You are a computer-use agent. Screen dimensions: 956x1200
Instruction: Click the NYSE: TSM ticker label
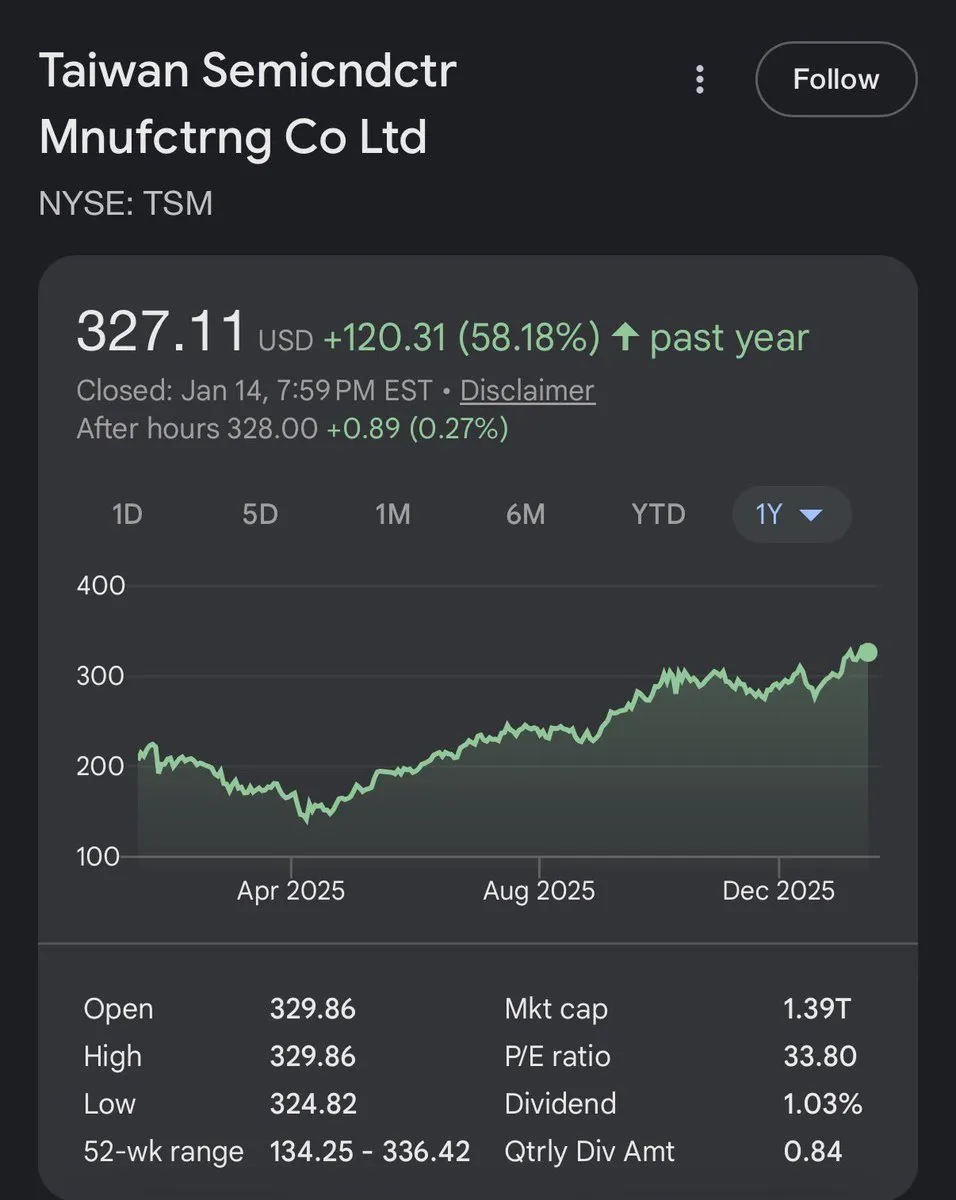point(126,204)
